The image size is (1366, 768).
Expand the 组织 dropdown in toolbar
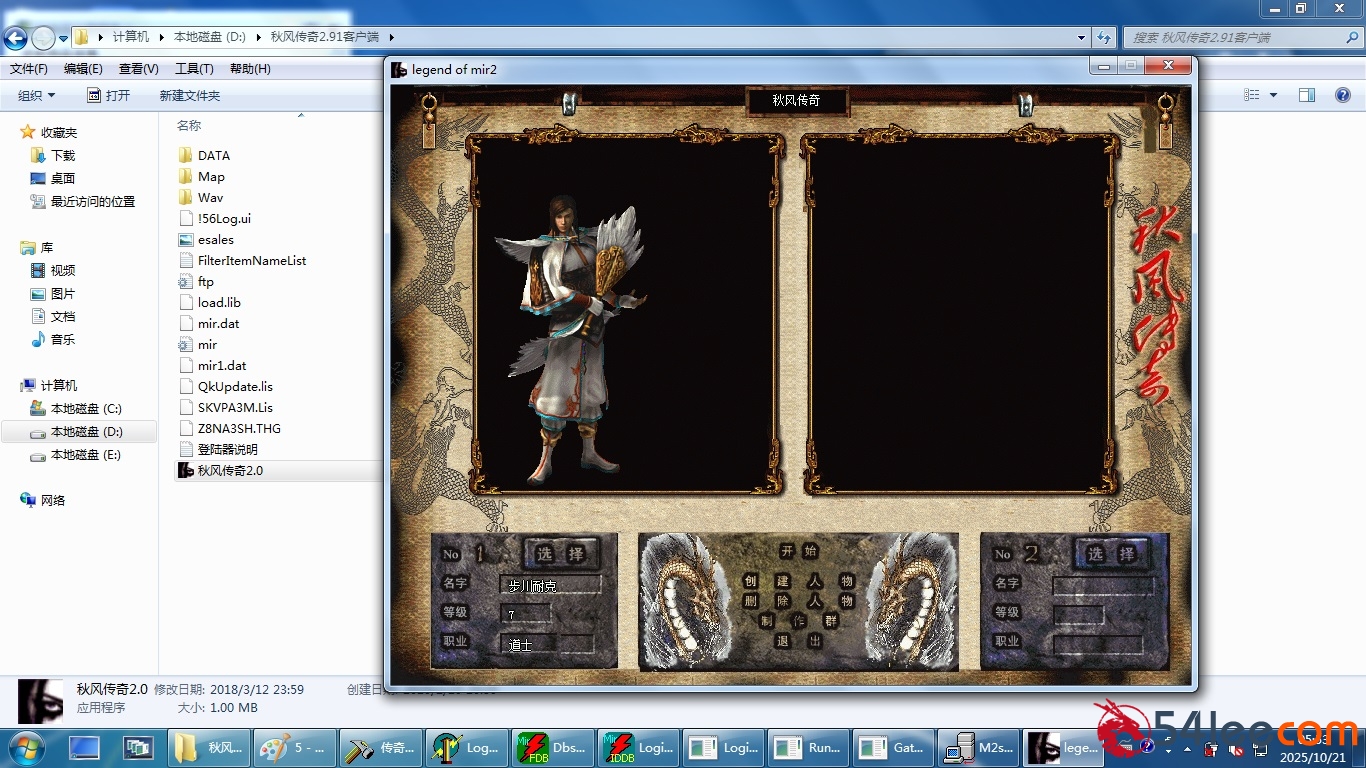[37, 96]
